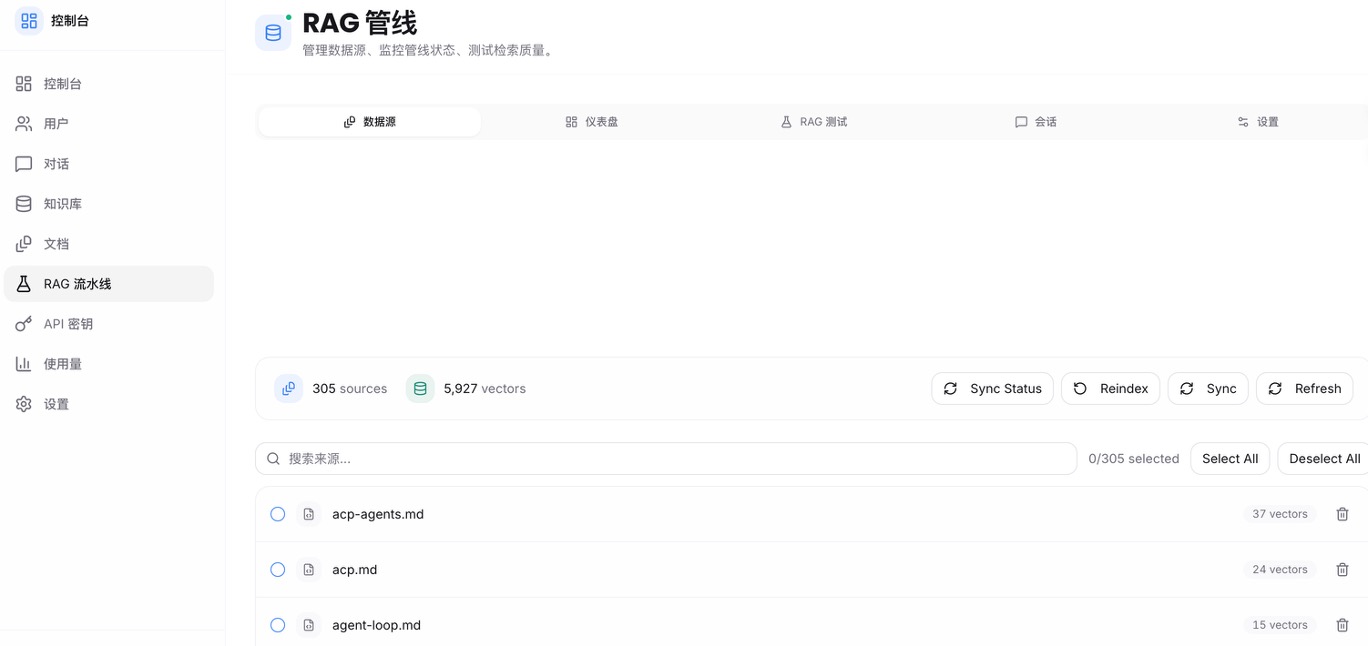Delete agent-loop.md using its trash icon
This screenshot has width=1368, height=646.
(x=1342, y=625)
